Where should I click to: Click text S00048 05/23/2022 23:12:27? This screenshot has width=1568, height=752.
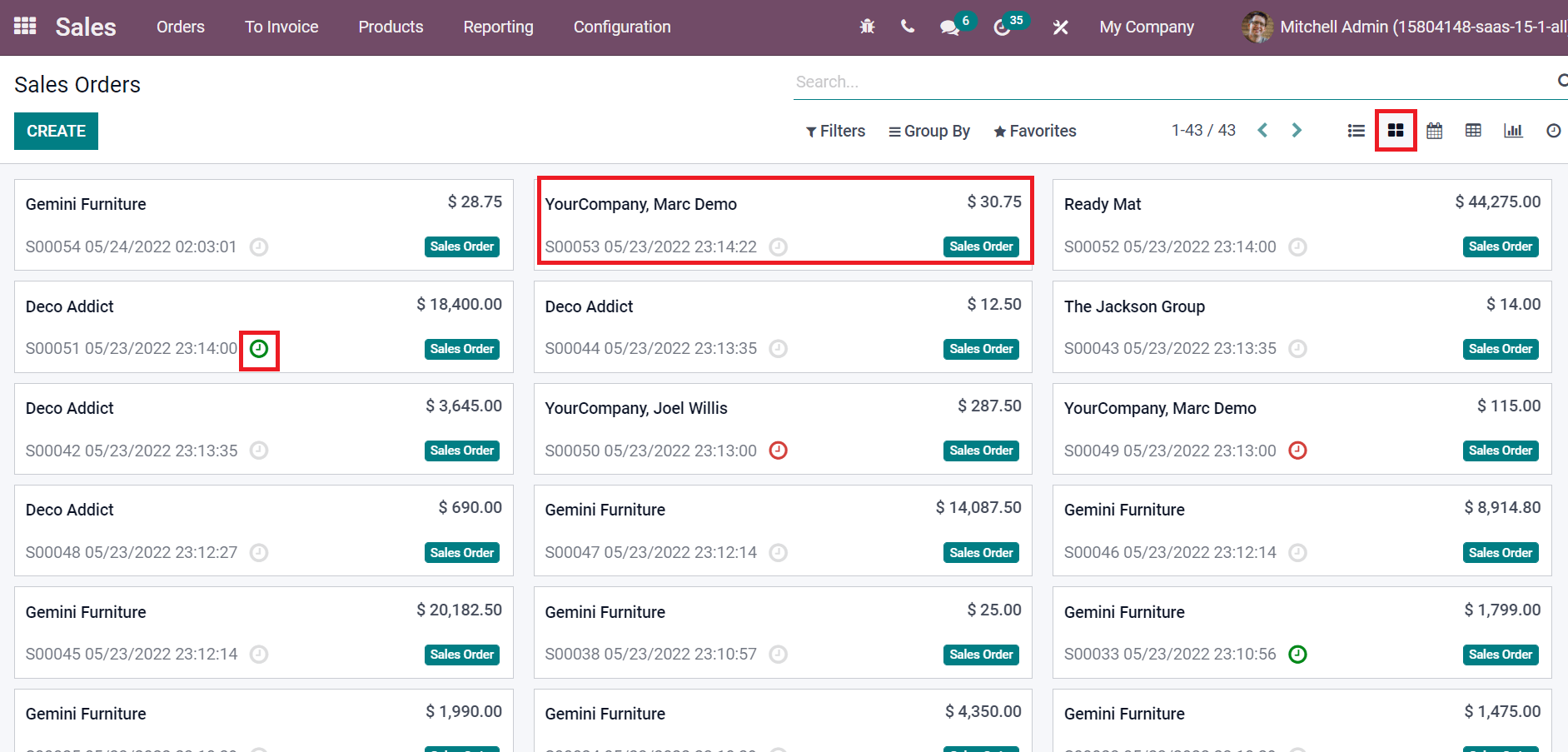click(132, 552)
